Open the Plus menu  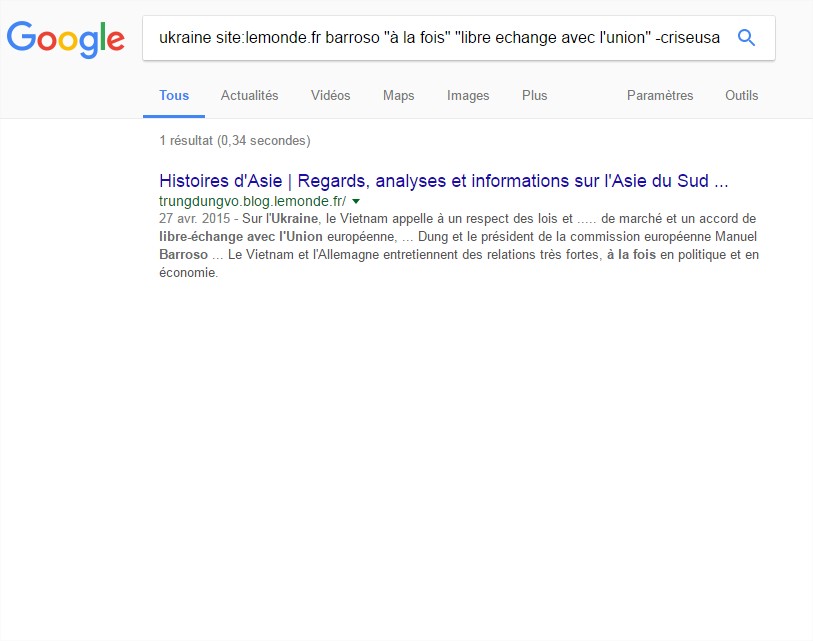[x=535, y=95]
